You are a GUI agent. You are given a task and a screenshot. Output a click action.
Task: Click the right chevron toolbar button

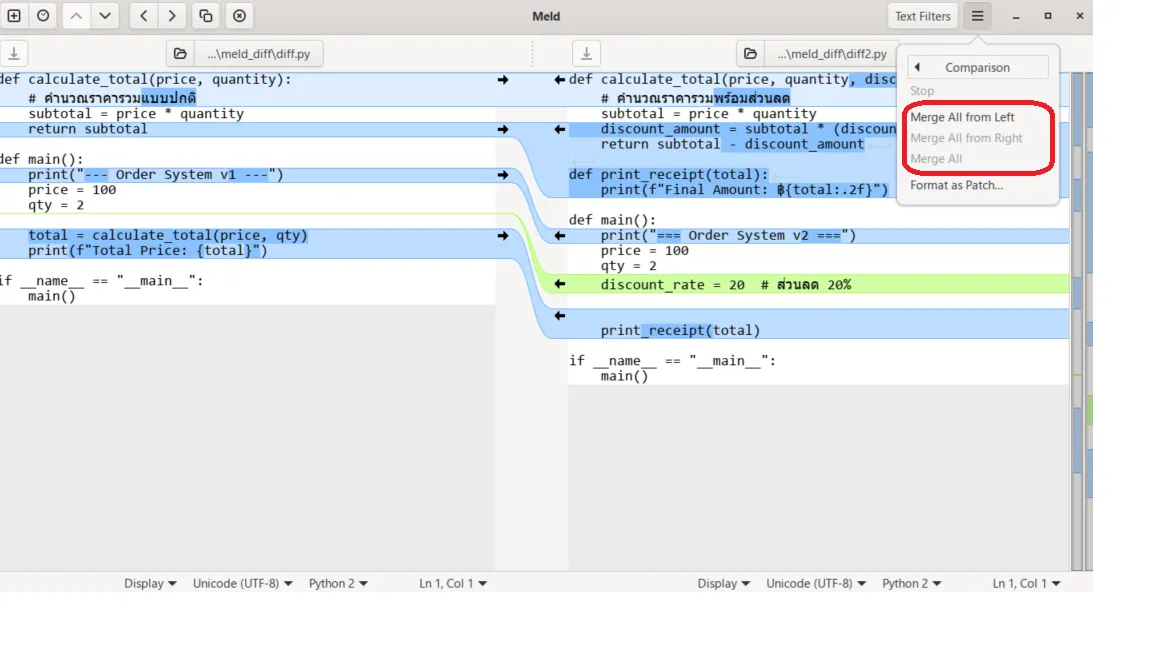point(172,15)
